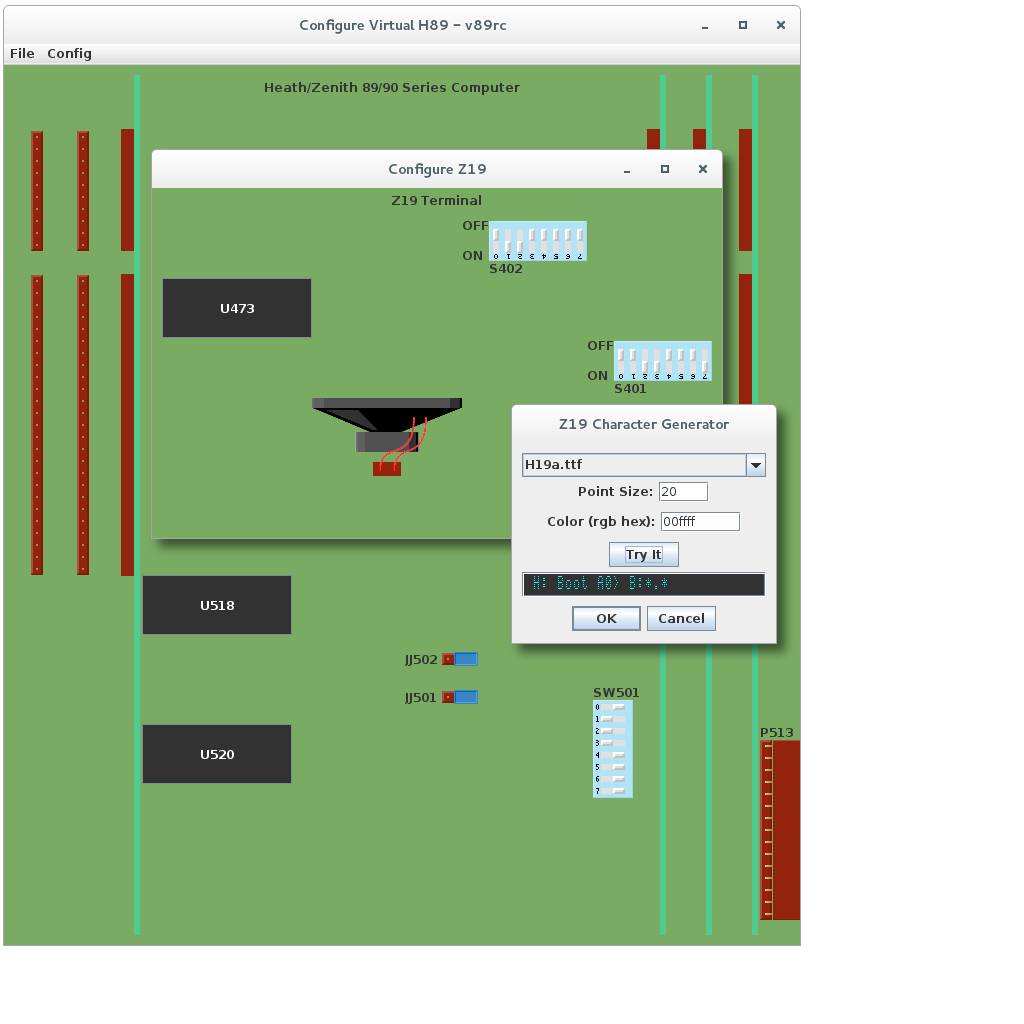This screenshot has height=1024, width=1024.
Task: Cancel the Character Generator dialog
Action: [x=681, y=618]
